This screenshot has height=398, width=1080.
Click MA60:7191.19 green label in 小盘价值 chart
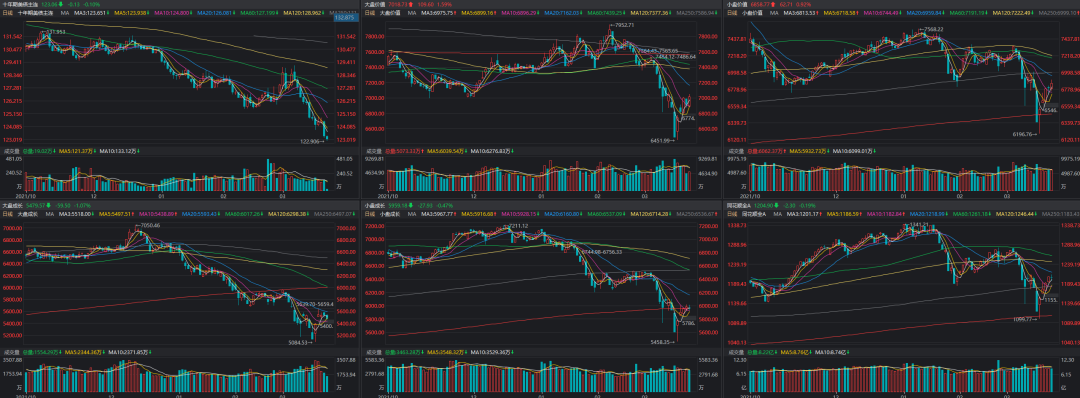pos(968,13)
